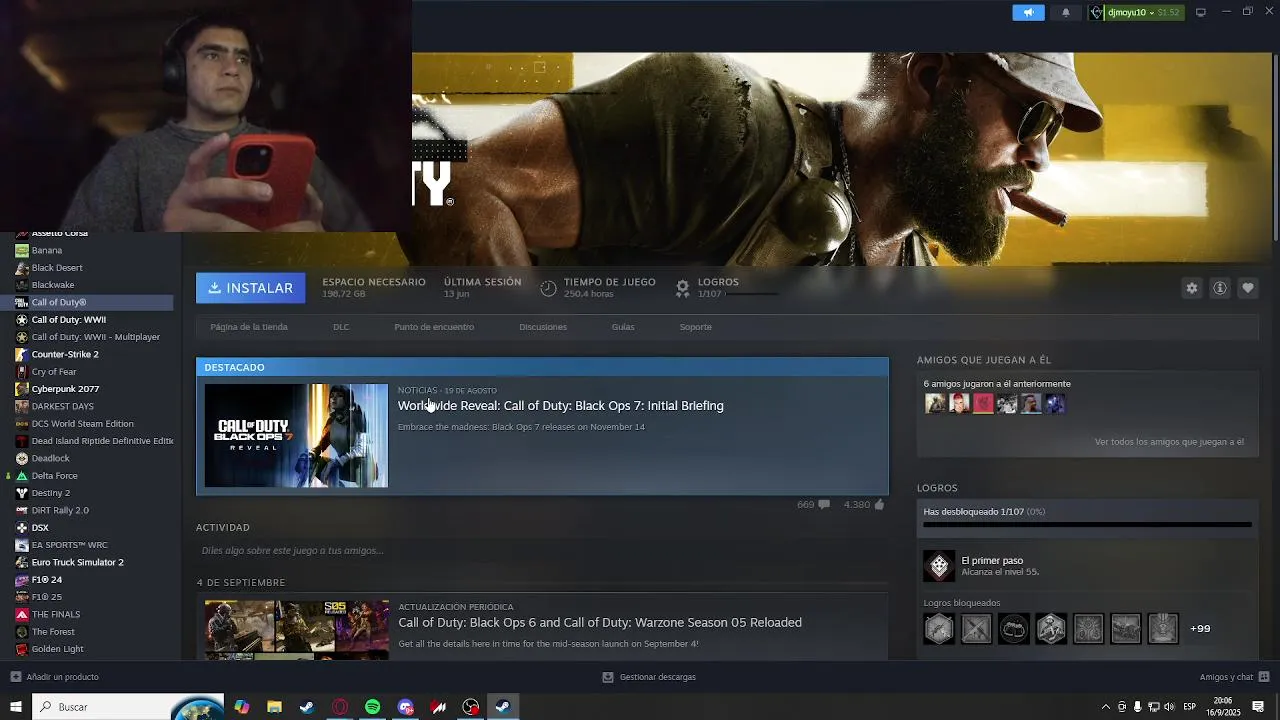Open the DLC tab

click(341, 327)
